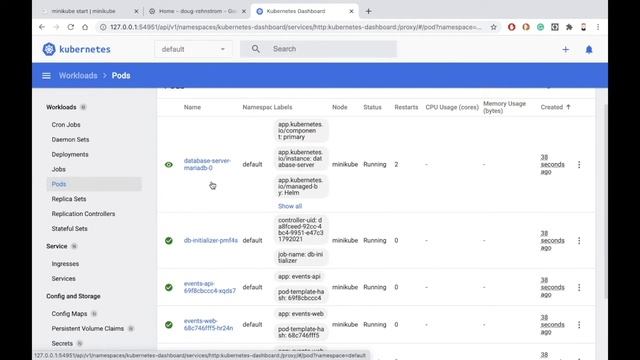
Task: Open Deployments in sidebar
Action: 70,154
